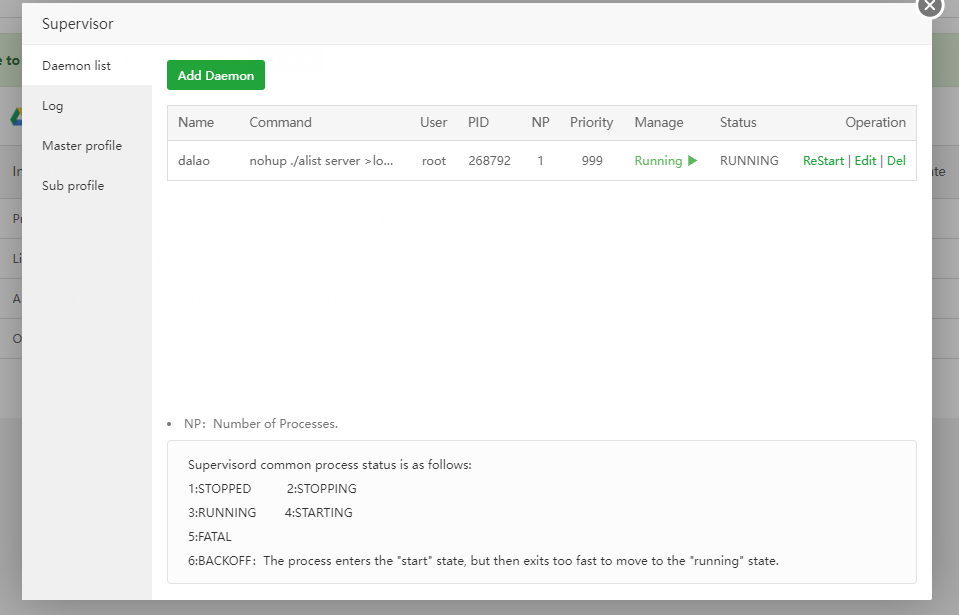Switch to the Daemon list tab
This screenshot has width=959, height=615.
(76, 66)
